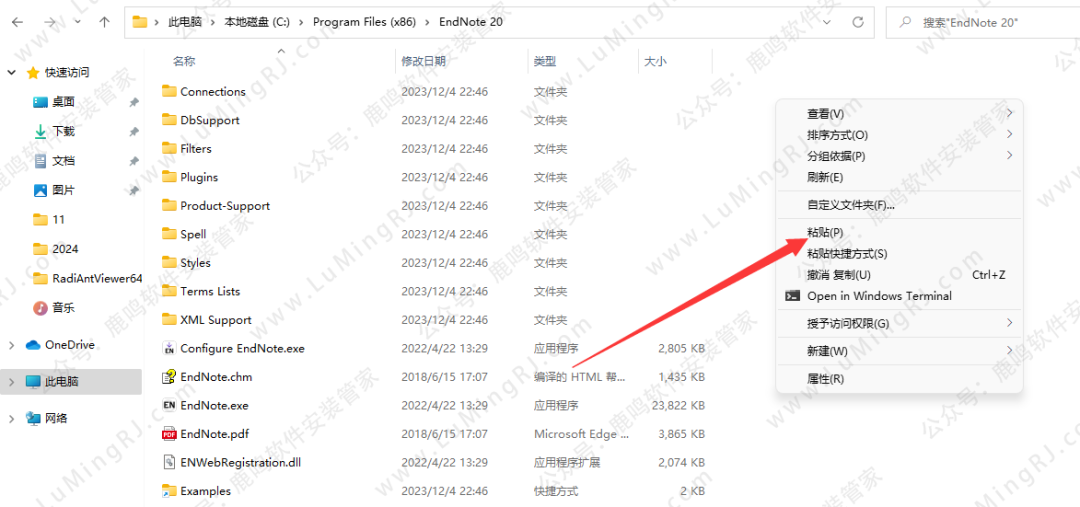Select the Styles folder icon

click(x=169, y=262)
